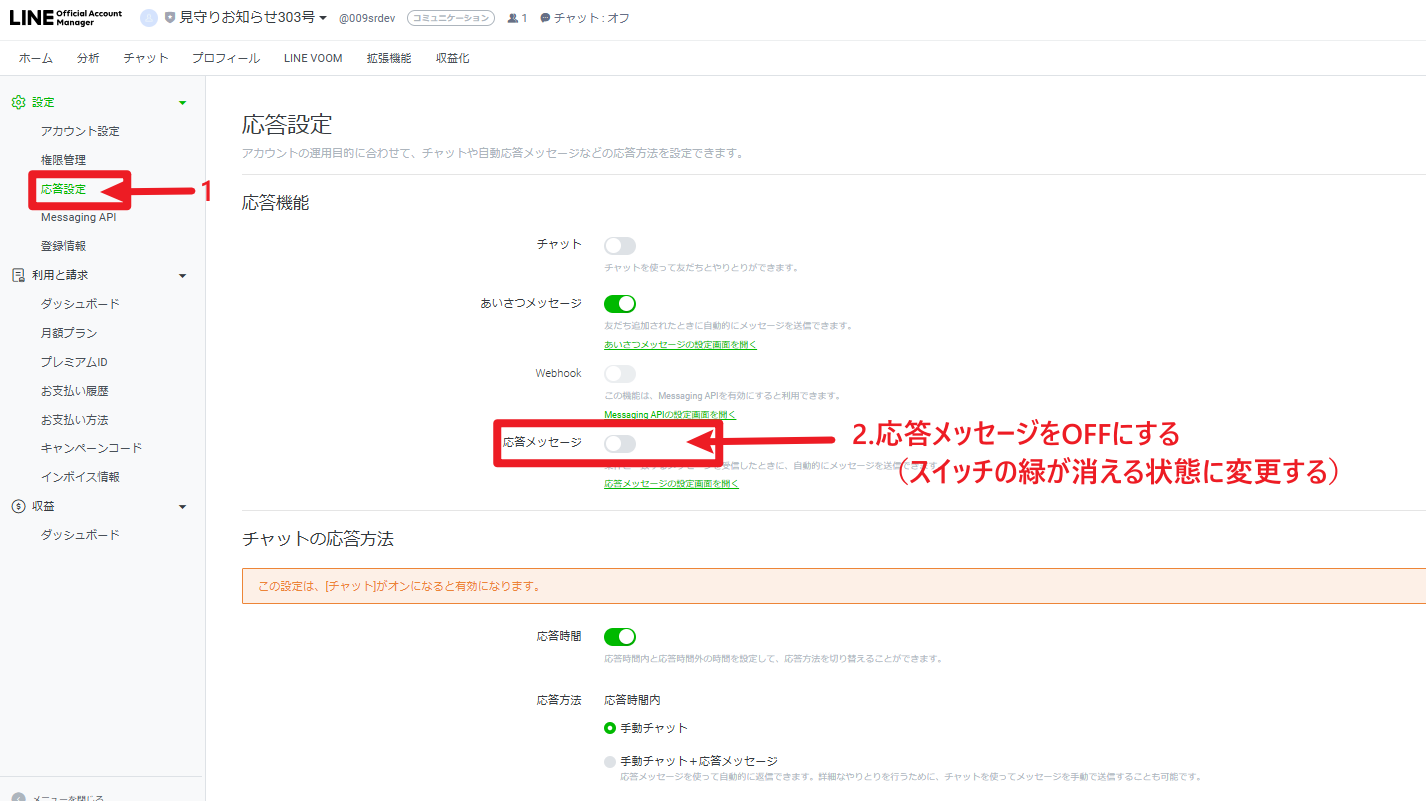This screenshot has width=1426, height=801.
Task: Open the 拡張機能 tab
Action: (x=389, y=58)
